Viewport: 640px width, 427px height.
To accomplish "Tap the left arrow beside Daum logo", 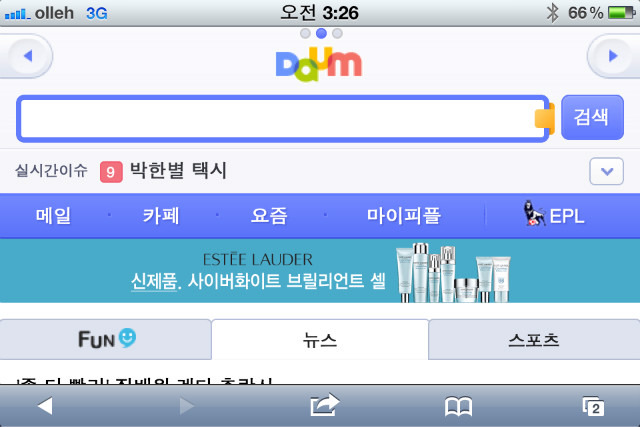I will point(28,56).
